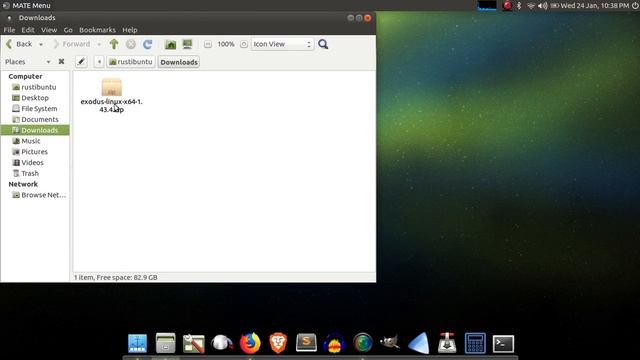Open File System from the sidebar
Image resolution: width=640 pixels, height=360 pixels.
[x=35, y=109]
